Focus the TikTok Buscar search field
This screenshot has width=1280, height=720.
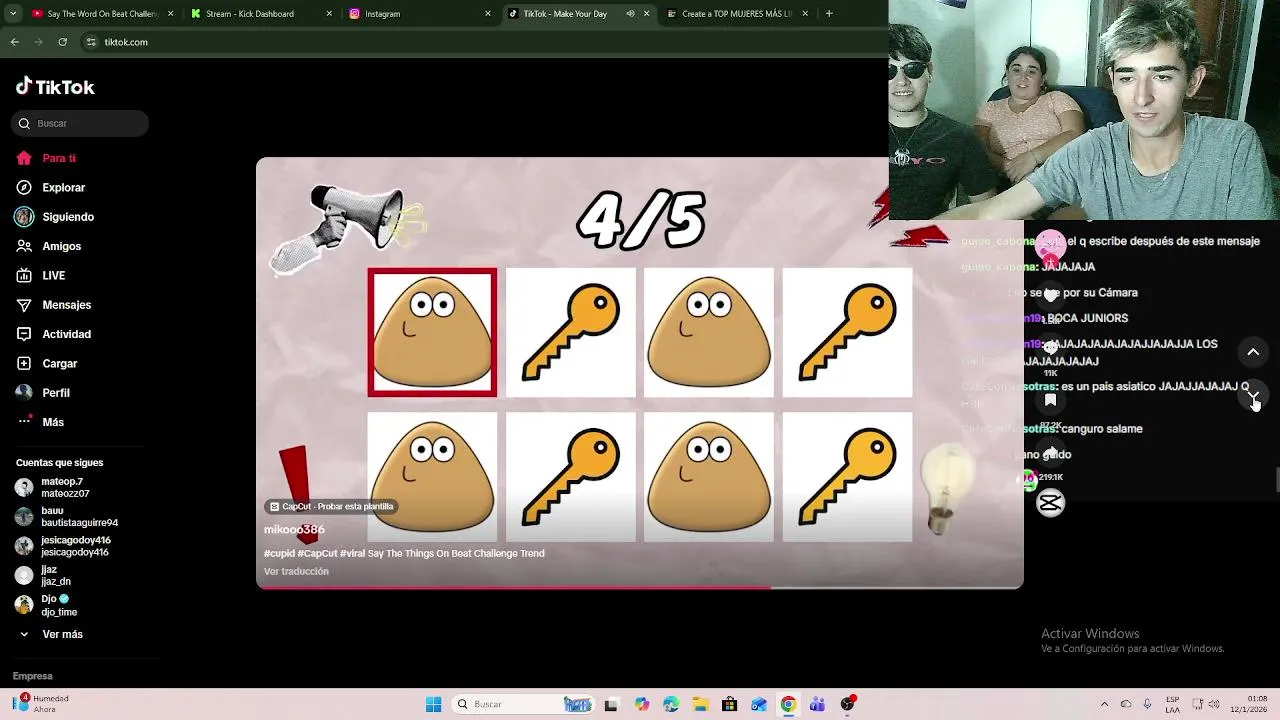[x=80, y=123]
